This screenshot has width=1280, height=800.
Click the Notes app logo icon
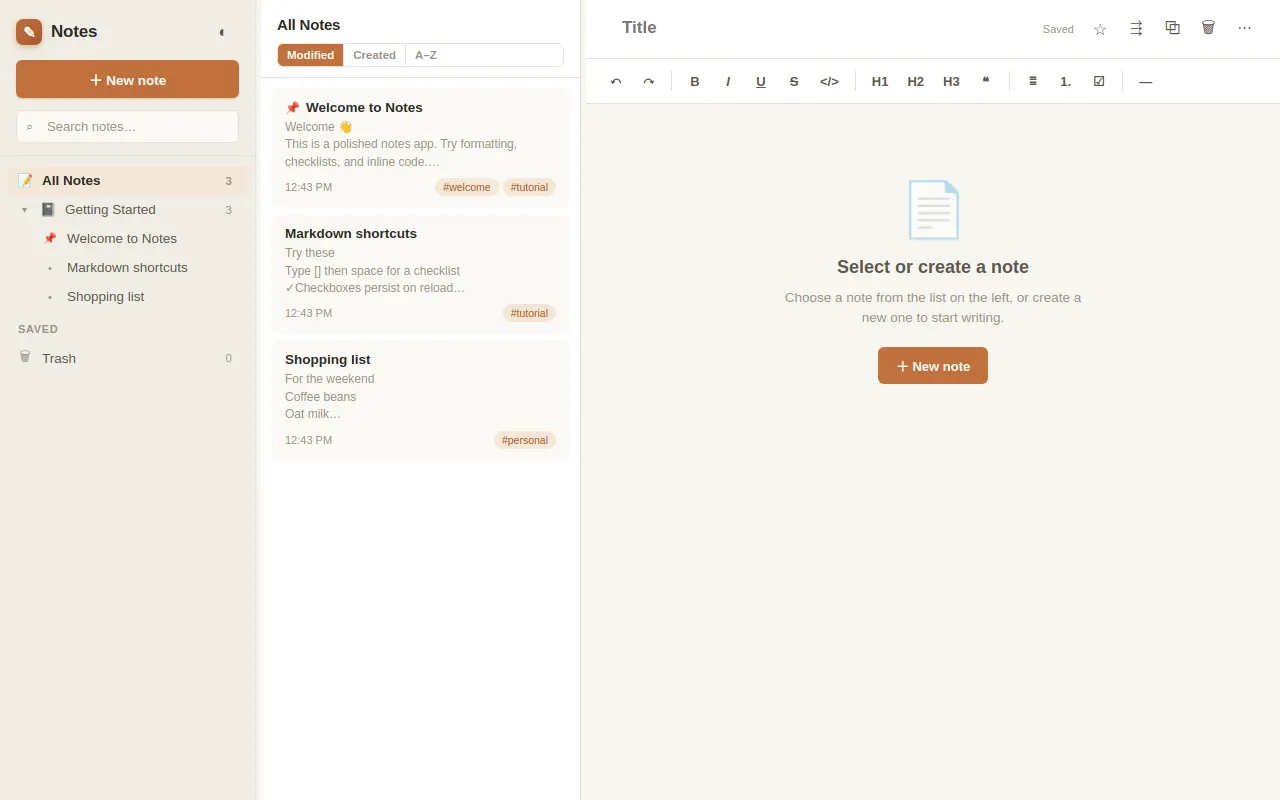[x=29, y=32]
